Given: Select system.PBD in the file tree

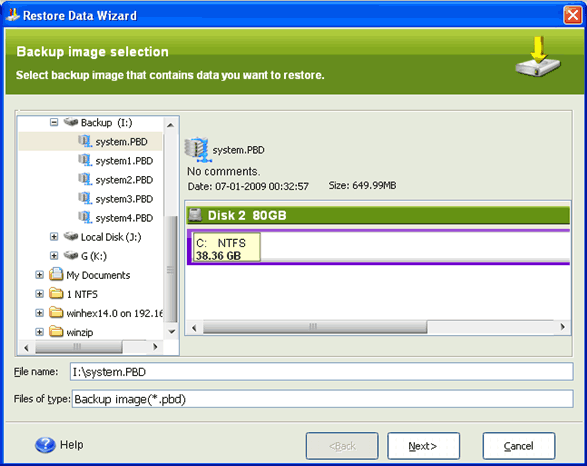Looking at the screenshot, I should [121, 142].
